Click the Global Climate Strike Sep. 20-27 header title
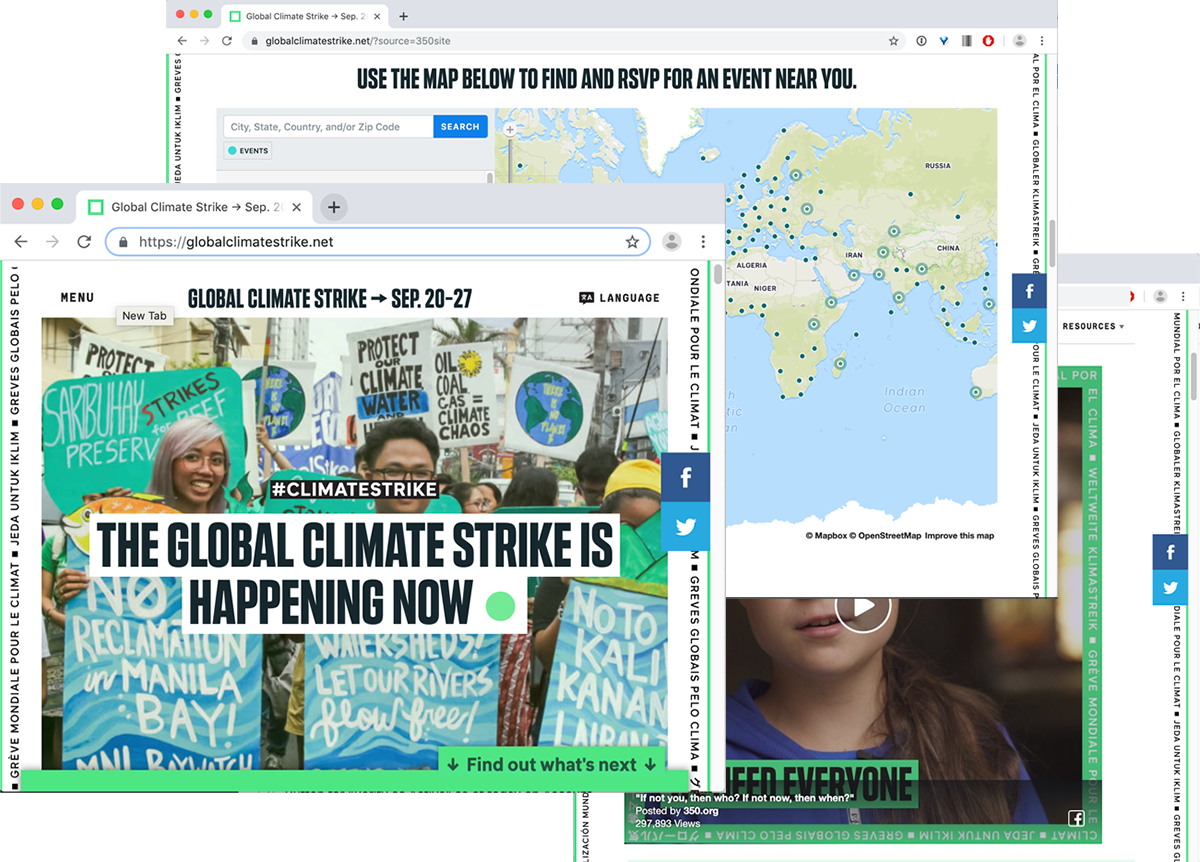The width and height of the screenshot is (1200, 862). point(330,298)
